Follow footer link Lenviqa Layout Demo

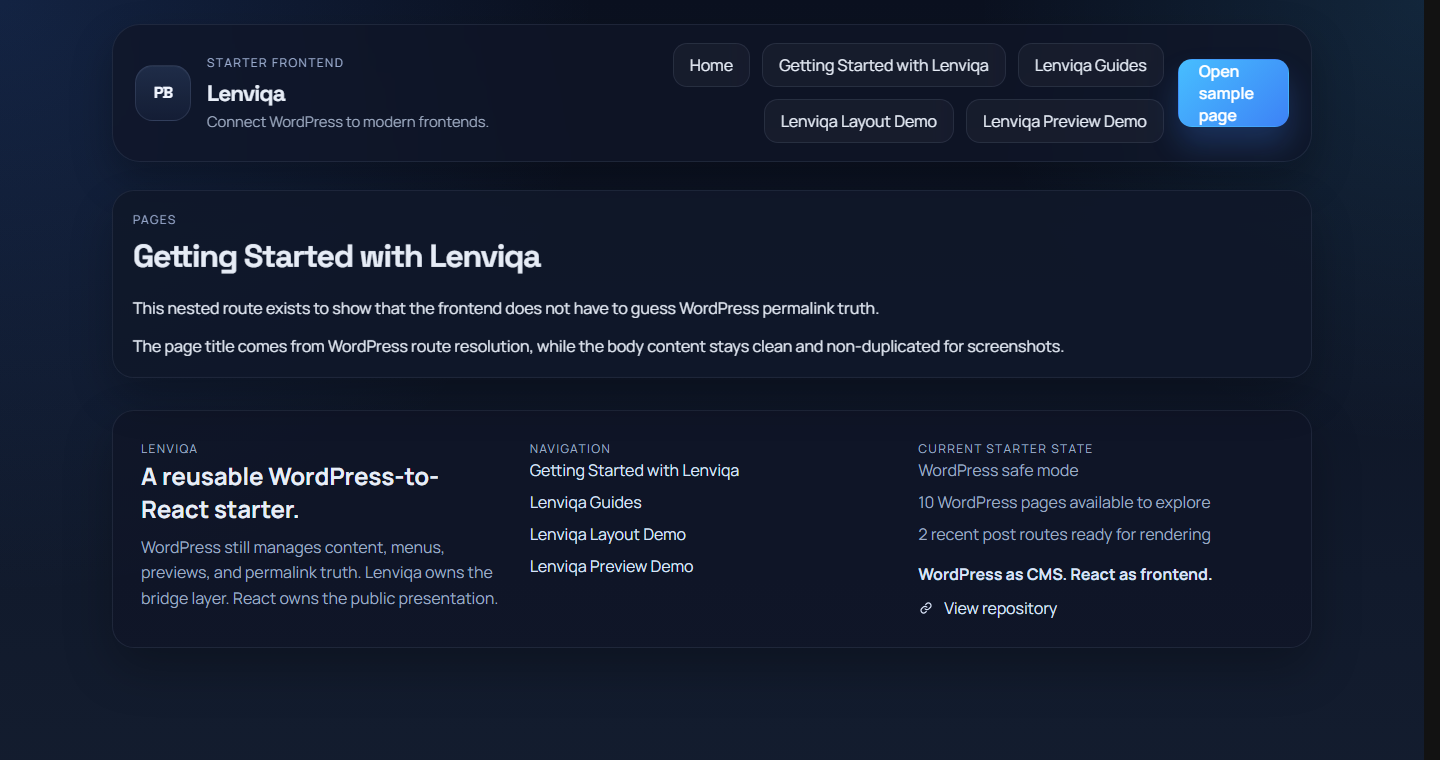[x=608, y=534]
